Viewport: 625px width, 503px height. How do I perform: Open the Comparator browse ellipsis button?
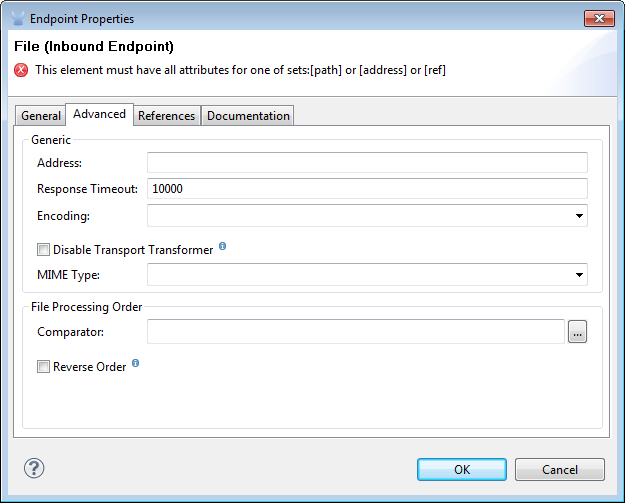click(x=577, y=332)
